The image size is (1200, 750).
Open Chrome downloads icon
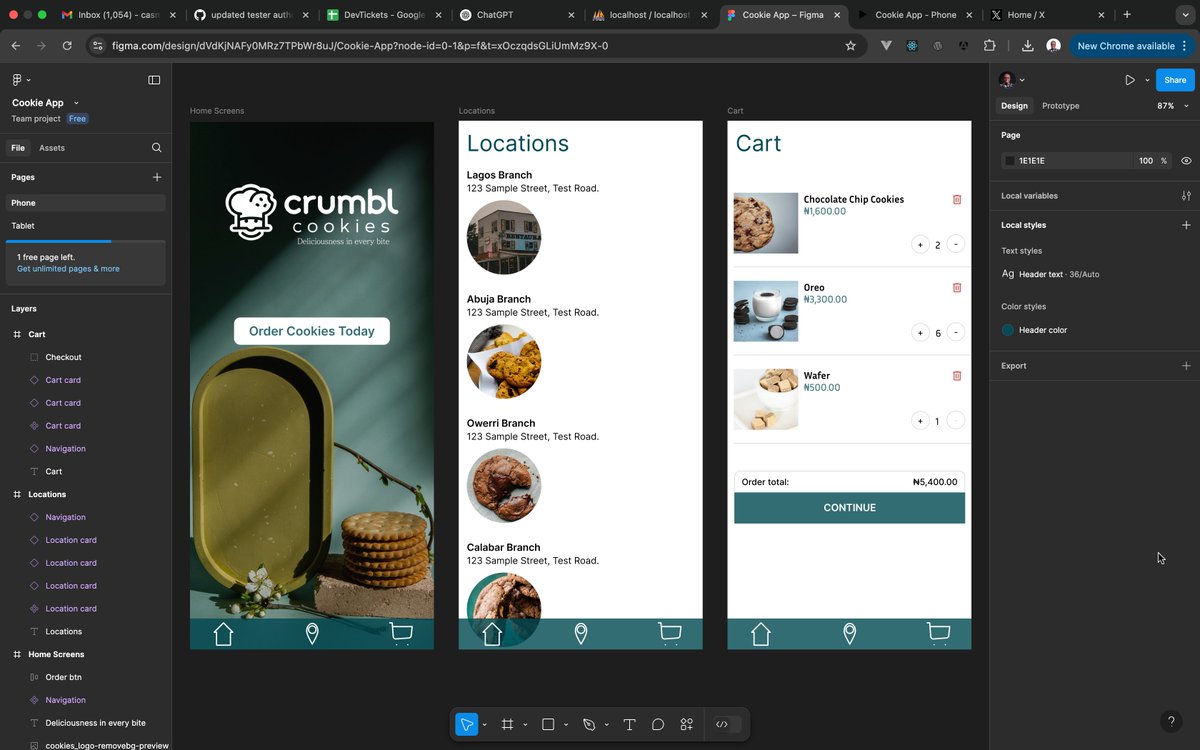[1028, 46]
